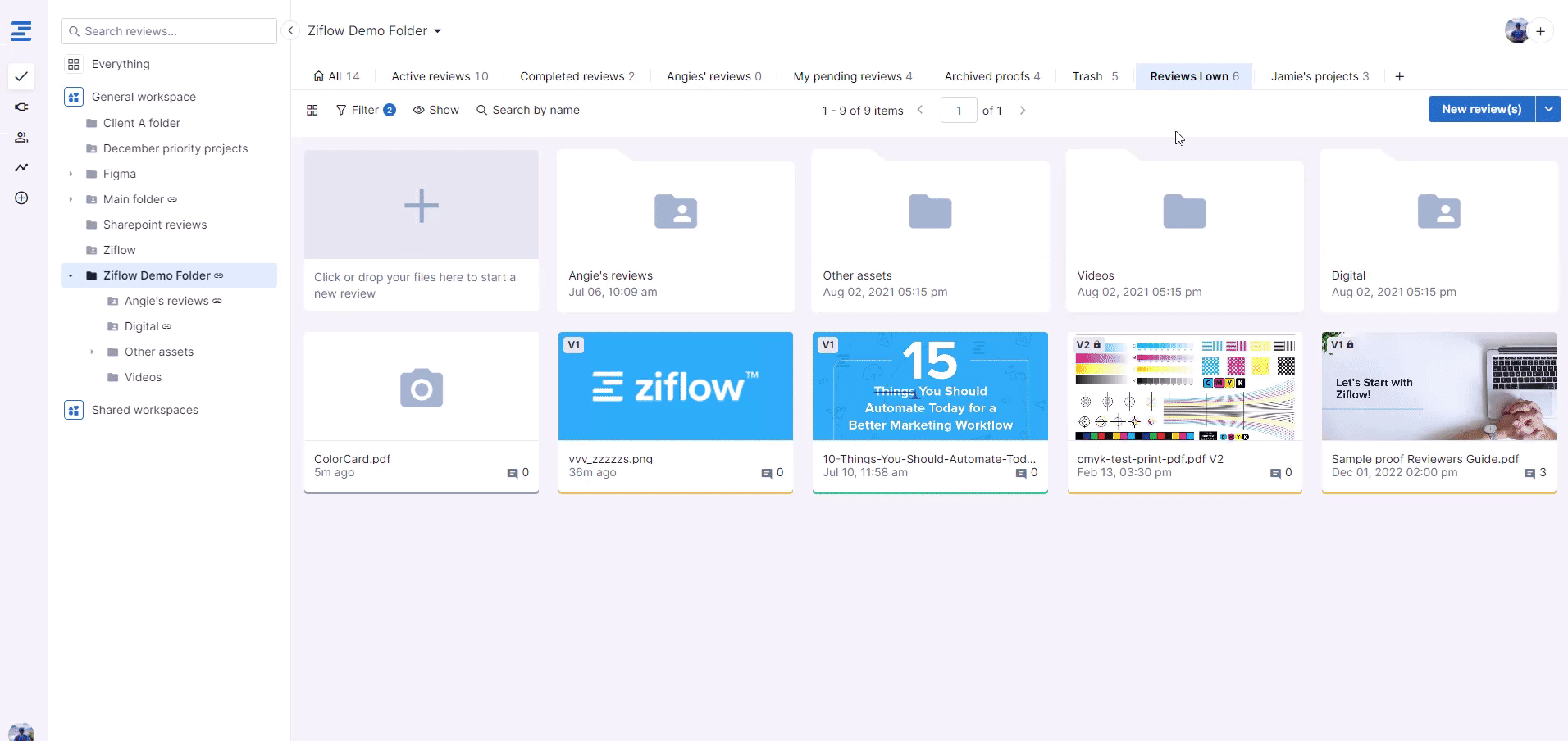This screenshot has height=741, width=1568.
Task: Go to next page arrow
Action: tap(1023, 110)
